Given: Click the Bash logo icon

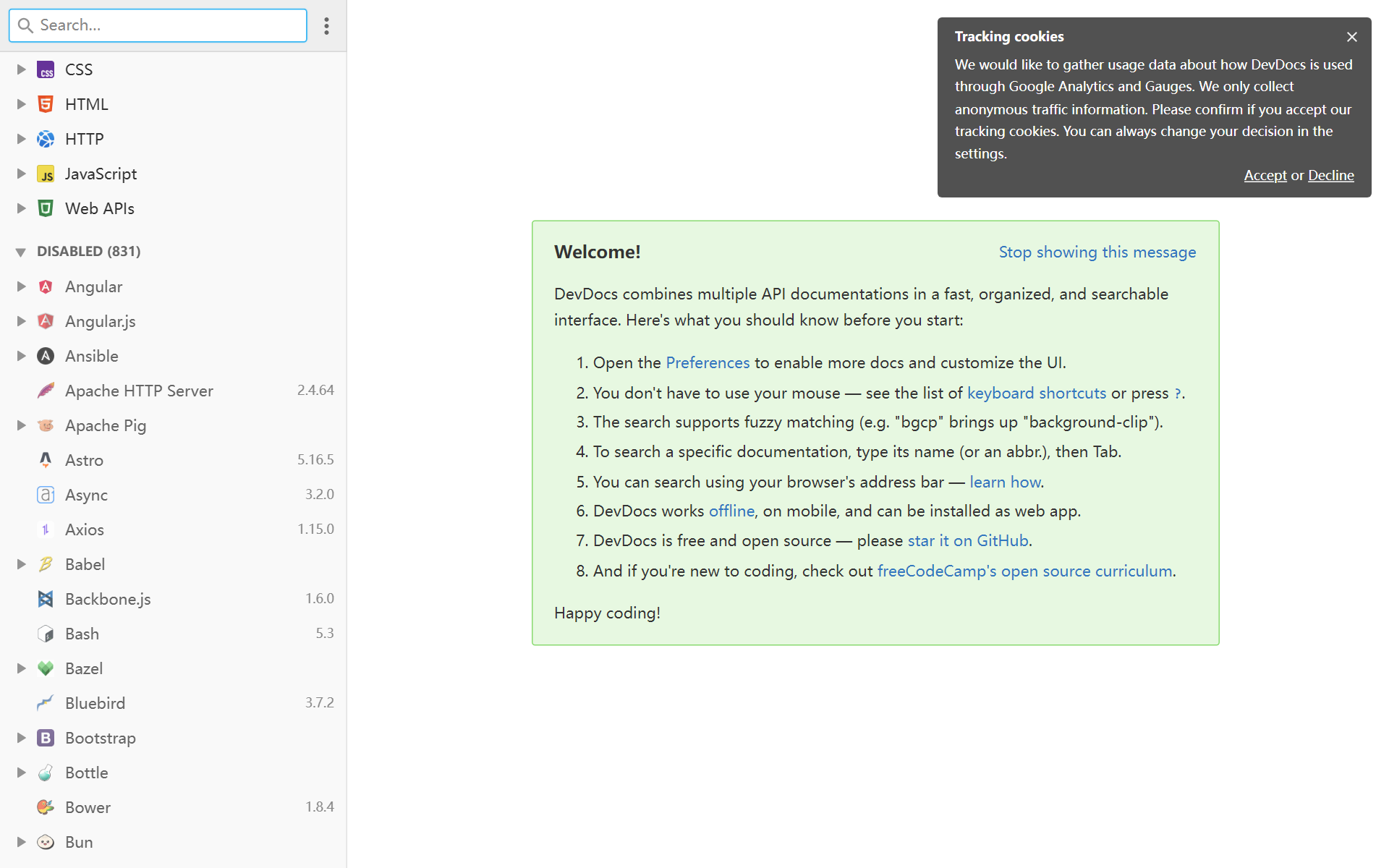Looking at the screenshot, I should click(x=46, y=634).
